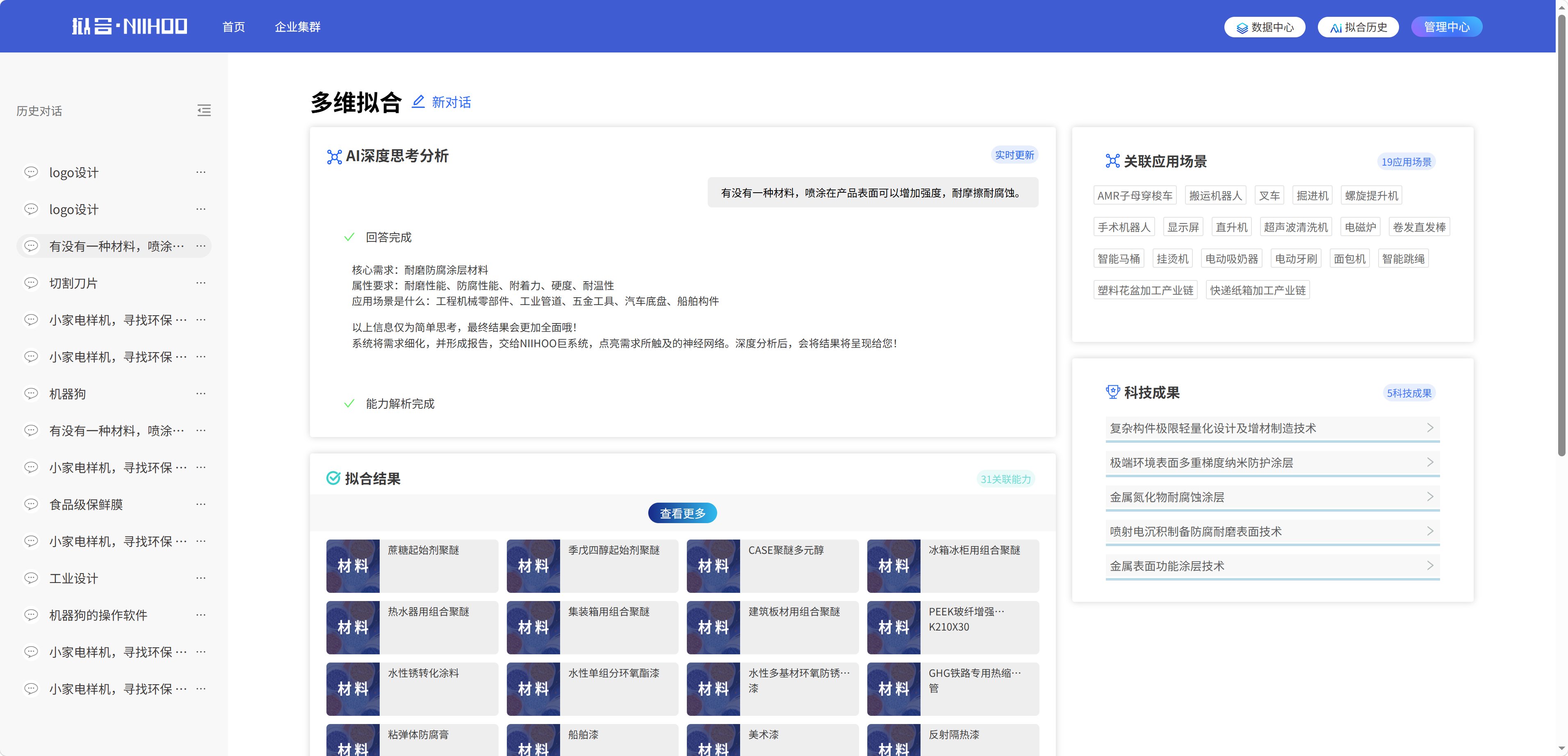
Task: Click the 科技成果 trophy icon
Action: [x=1113, y=392]
